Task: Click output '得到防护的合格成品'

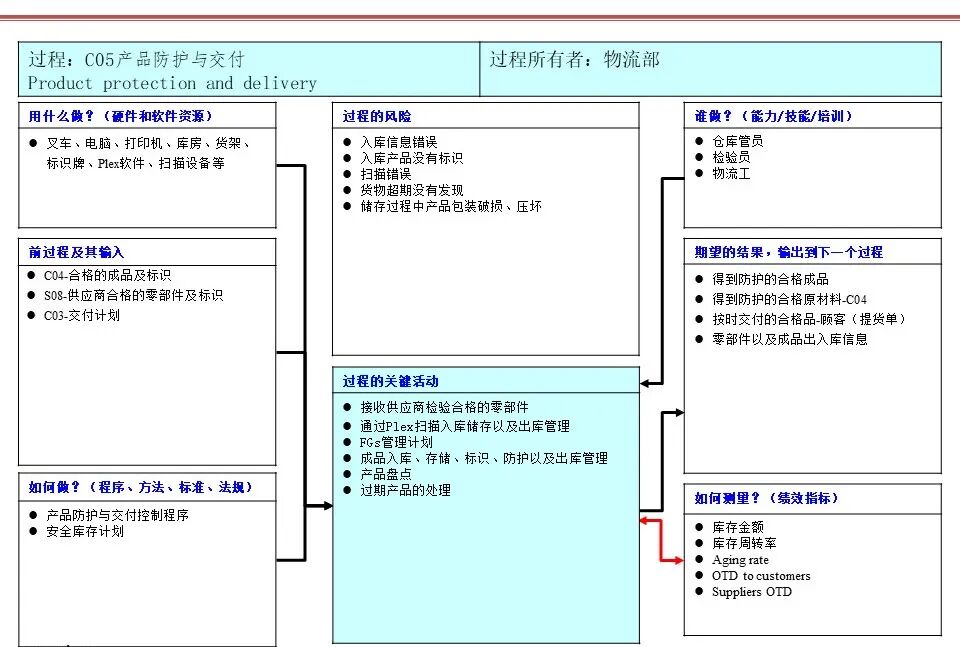Action: pyautogui.click(x=770, y=280)
